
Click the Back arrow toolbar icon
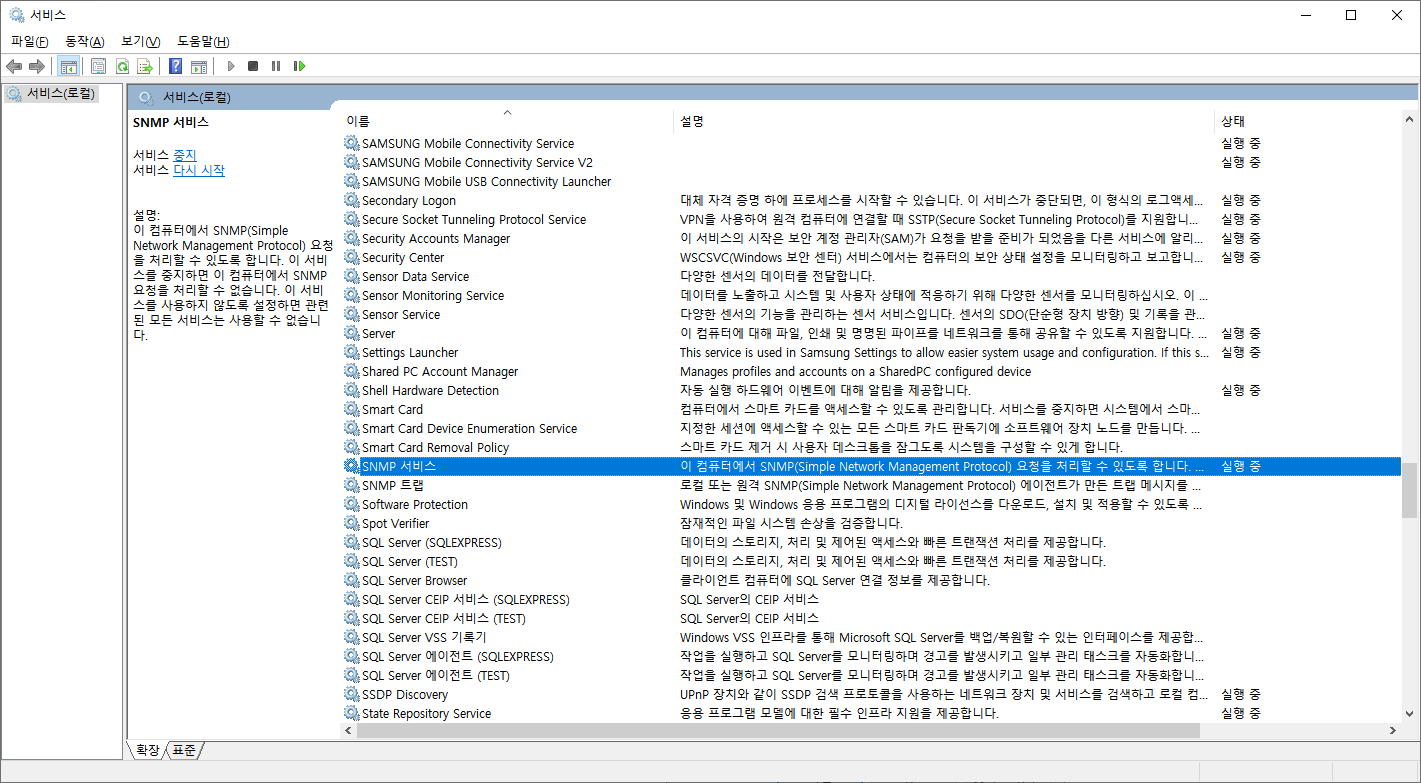pos(14,66)
